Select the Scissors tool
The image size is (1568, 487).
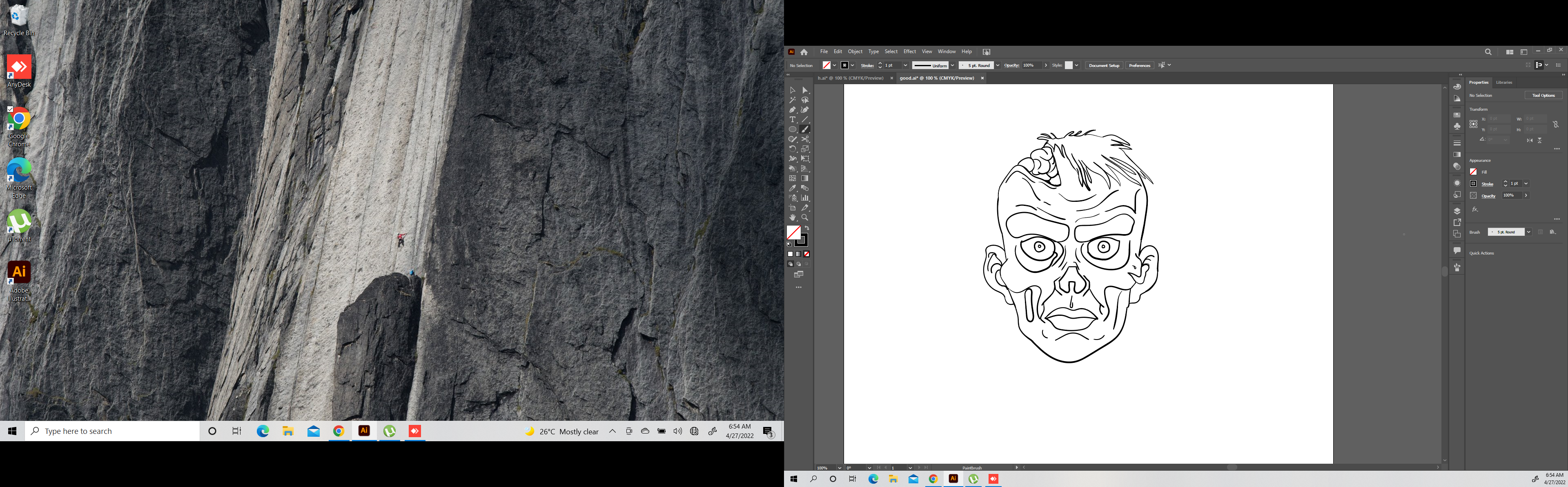pos(805,139)
